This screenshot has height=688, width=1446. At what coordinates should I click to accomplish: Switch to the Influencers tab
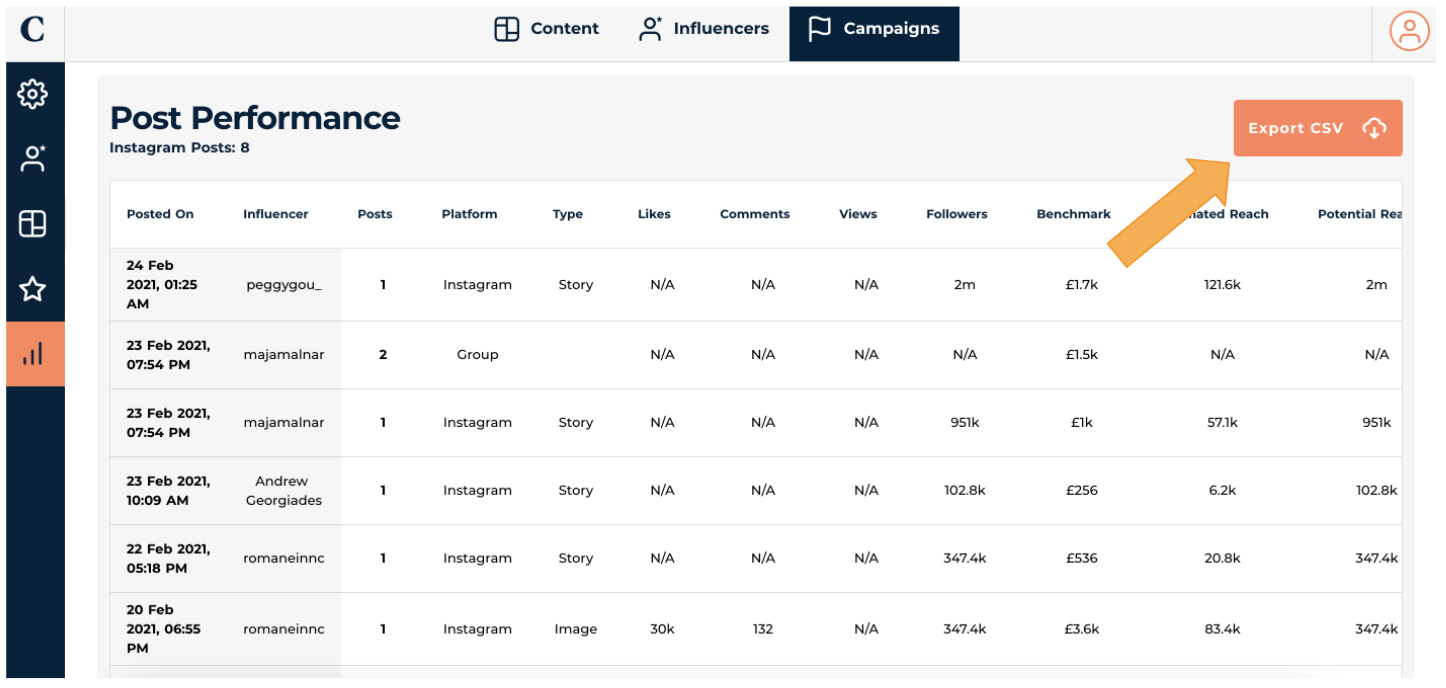pyautogui.click(x=704, y=29)
